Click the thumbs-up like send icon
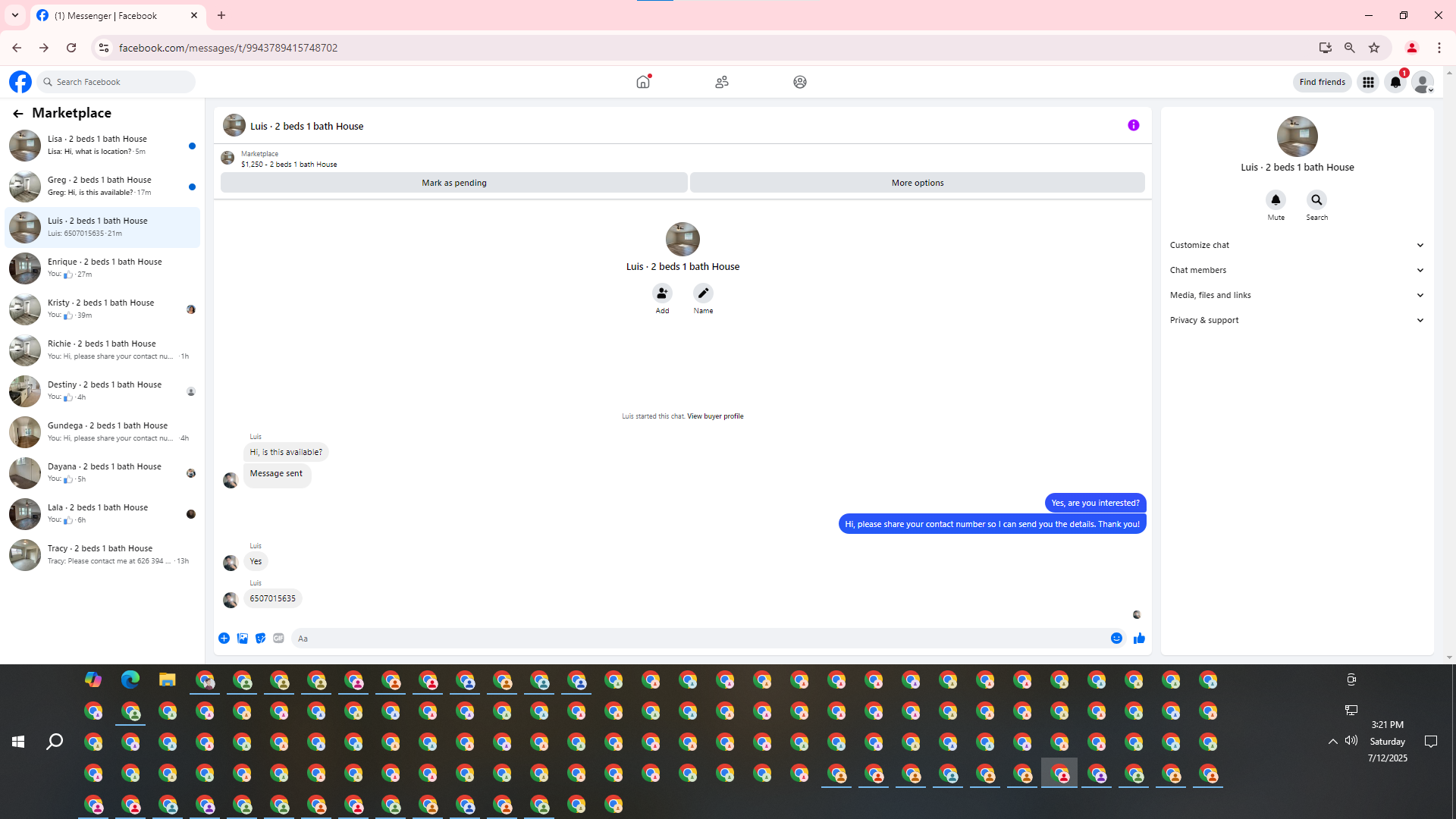This screenshot has height=819, width=1456. [x=1139, y=639]
